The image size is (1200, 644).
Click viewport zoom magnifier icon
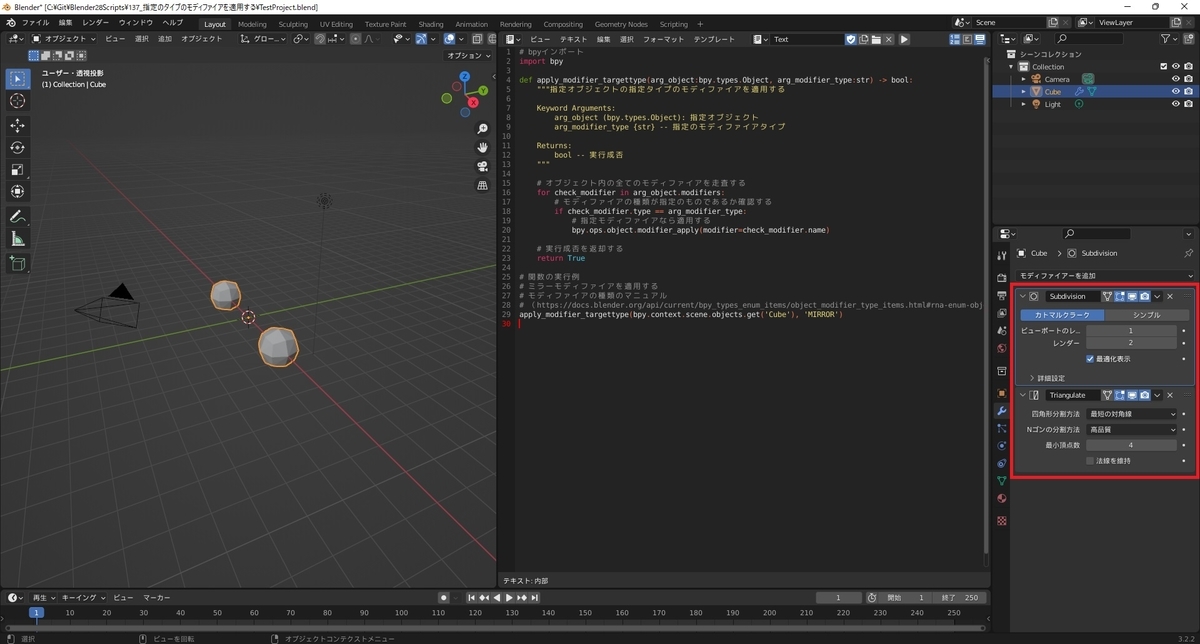[483, 129]
